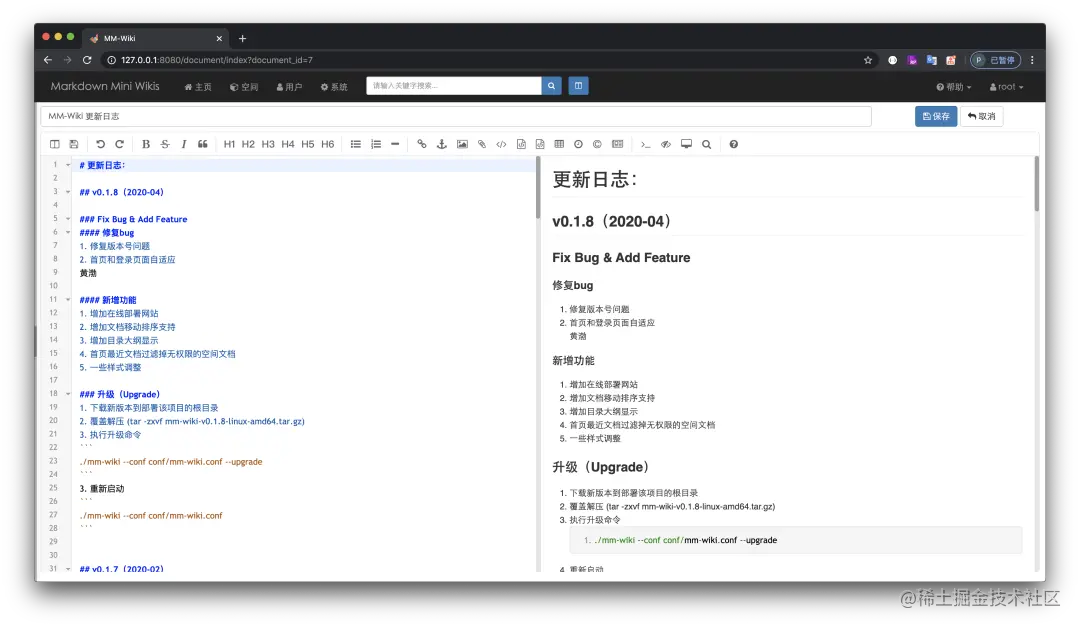Redo the last edit
This screenshot has width=1080, height=627.
point(119,144)
